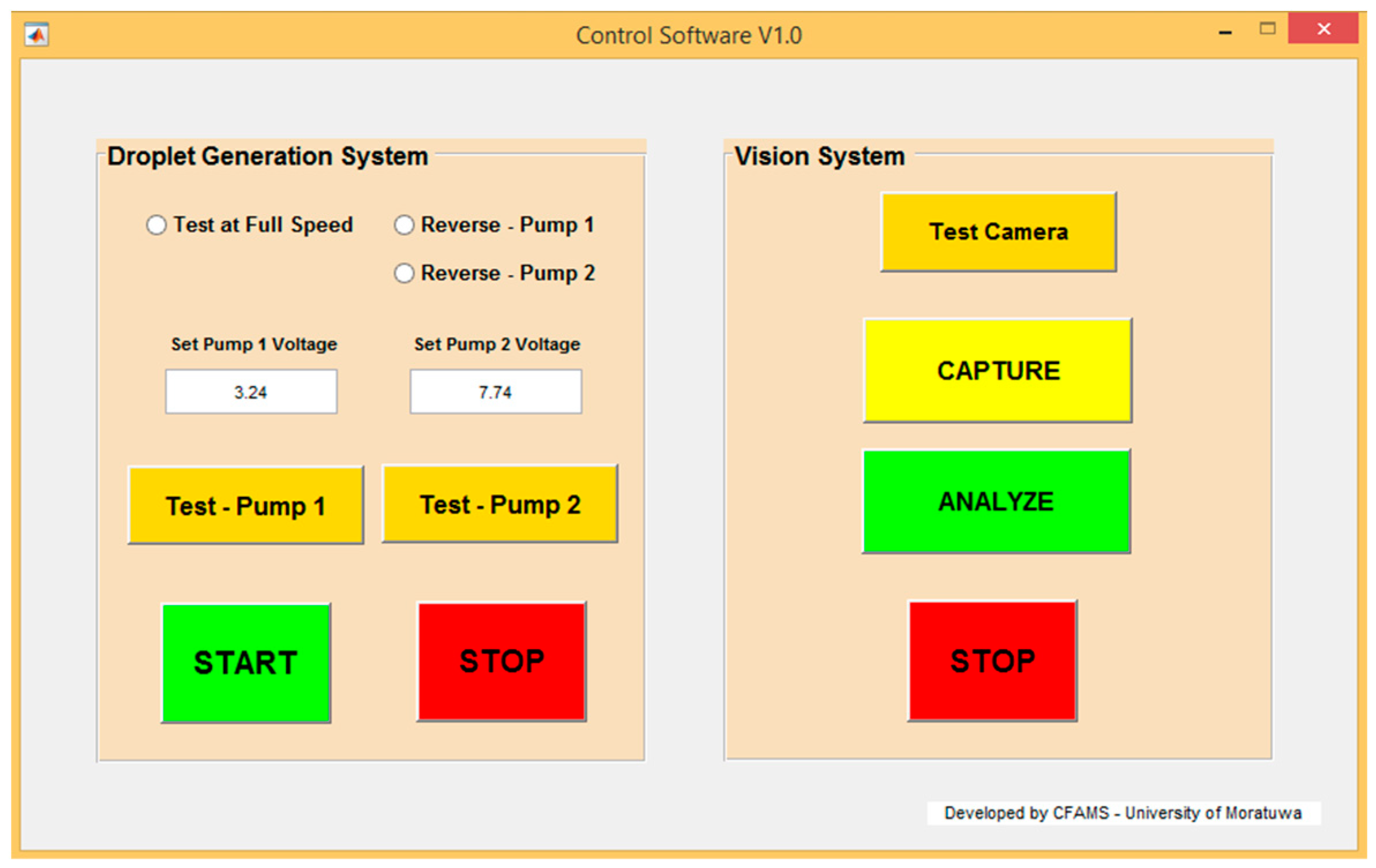Maximize the Control Software window

tap(1267, 28)
